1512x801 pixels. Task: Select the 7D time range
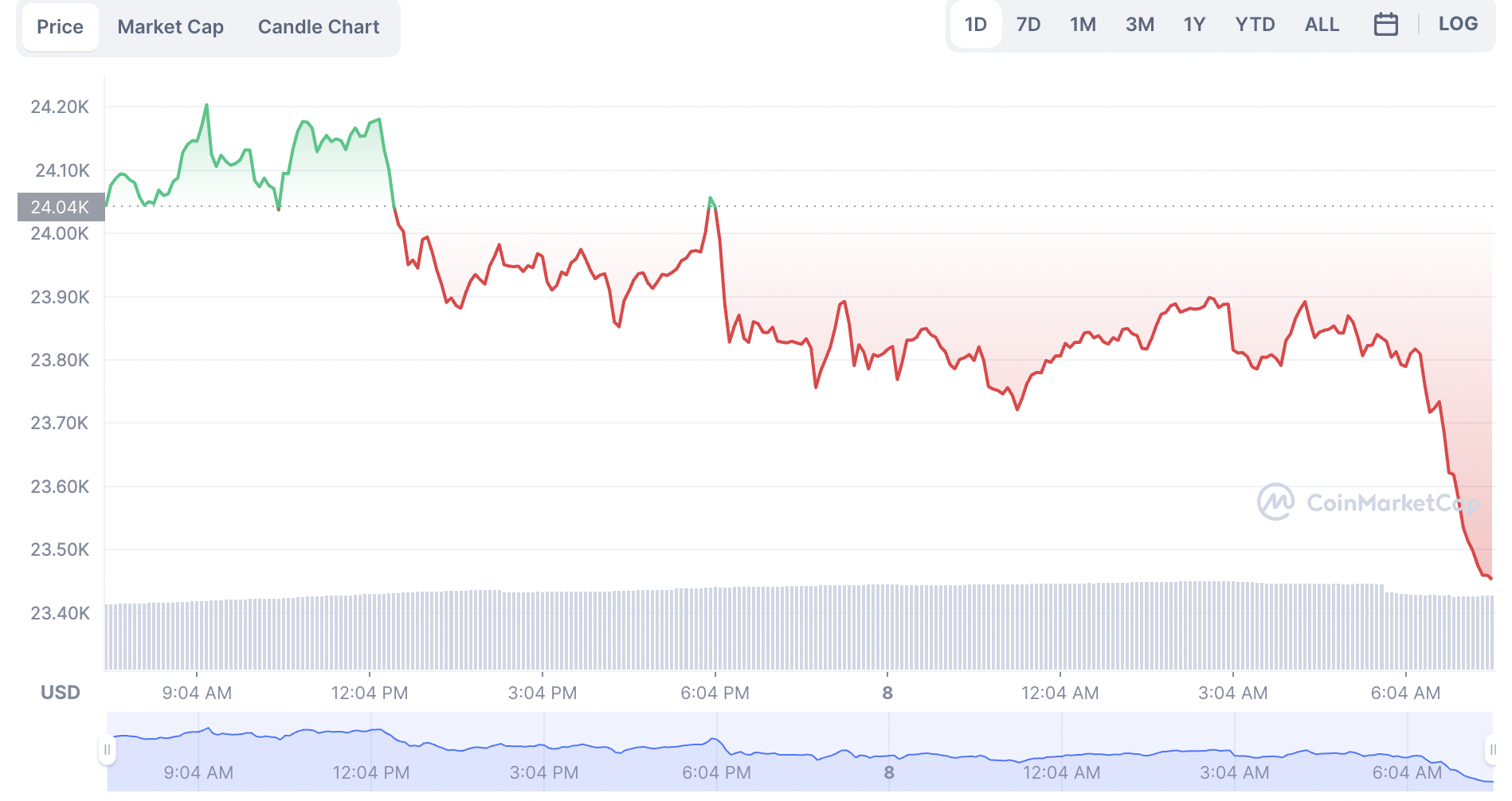1028,25
